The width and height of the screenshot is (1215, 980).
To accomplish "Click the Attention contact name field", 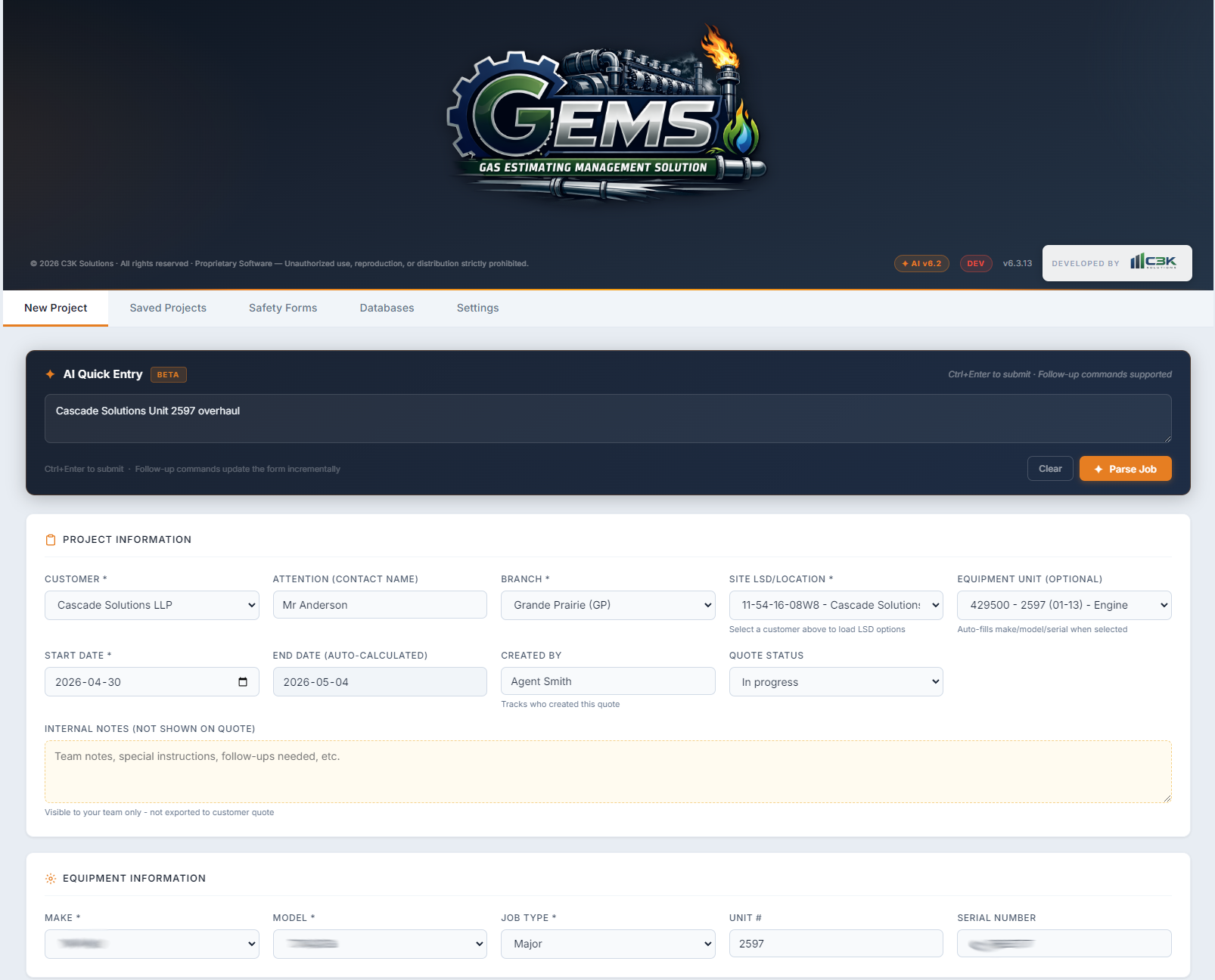I will click(x=380, y=605).
